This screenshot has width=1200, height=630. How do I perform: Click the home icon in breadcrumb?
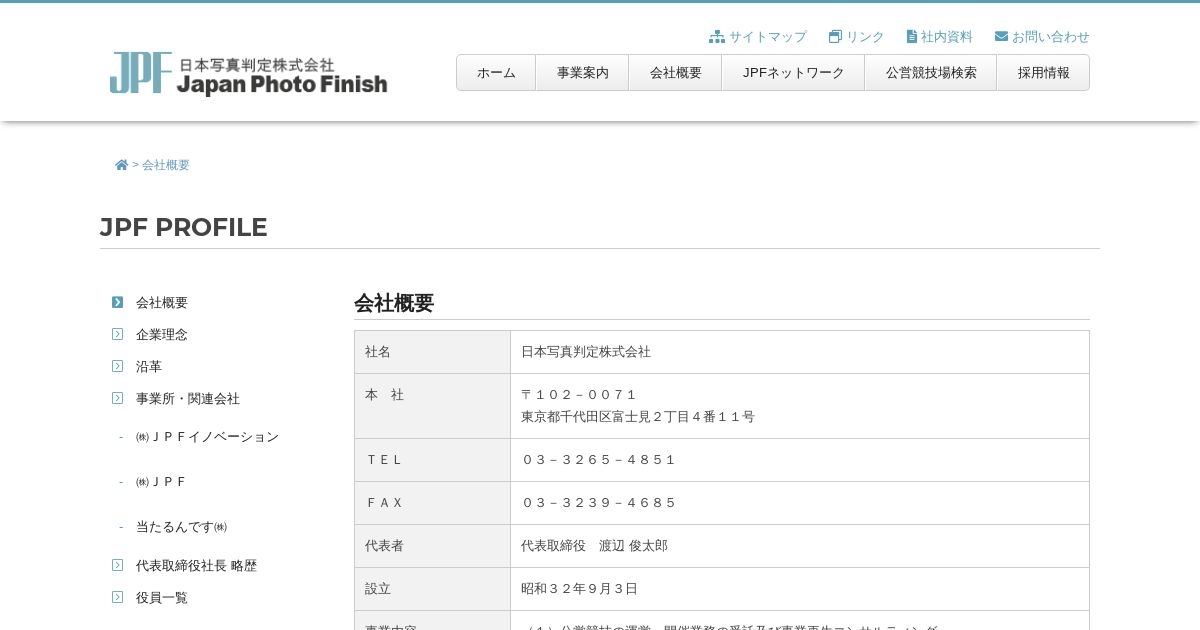[122, 165]
